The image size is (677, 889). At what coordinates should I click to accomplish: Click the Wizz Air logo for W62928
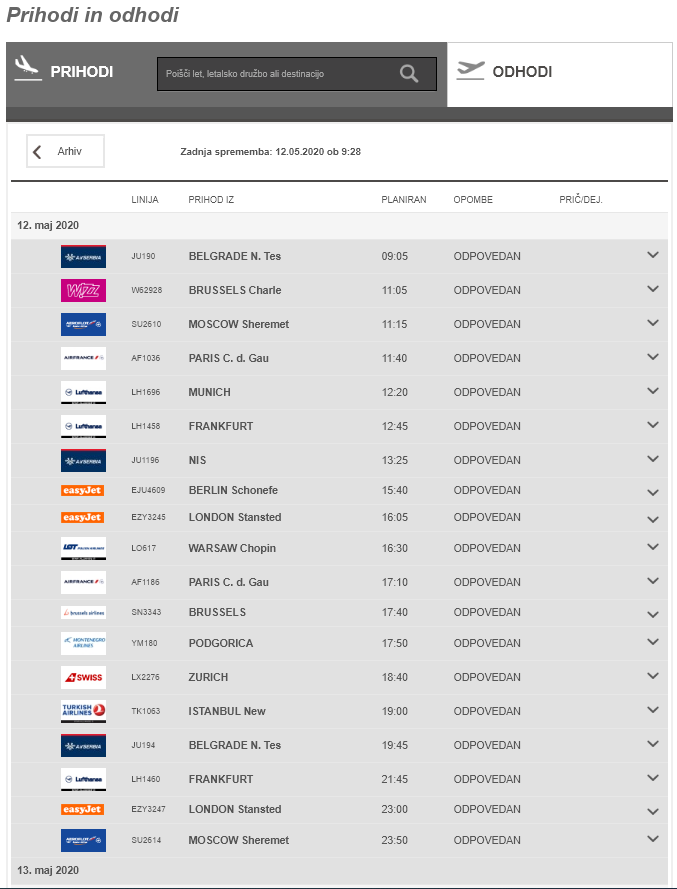tap(83, 290)
